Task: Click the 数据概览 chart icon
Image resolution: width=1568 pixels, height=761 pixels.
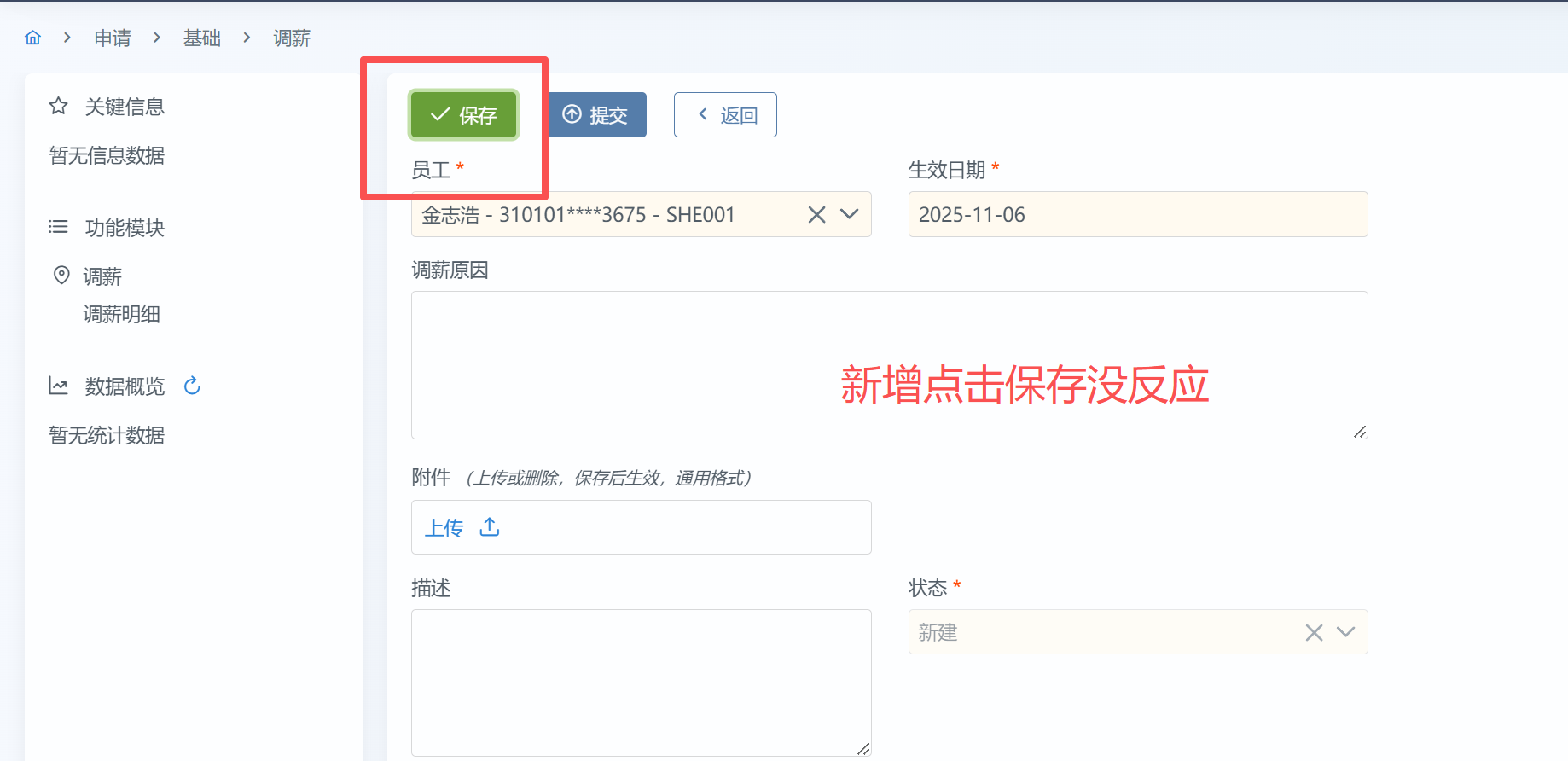Action: click(58, 386)
